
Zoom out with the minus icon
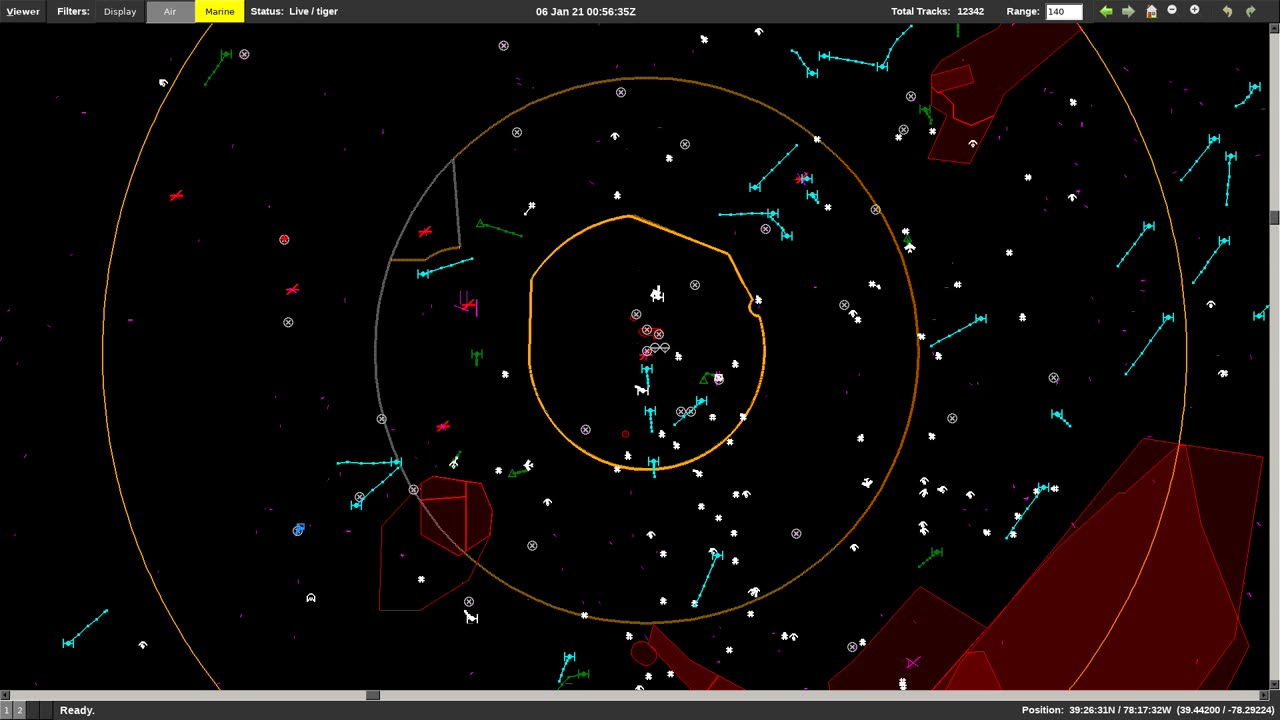pyautogui.click(x=1172, y=10)
